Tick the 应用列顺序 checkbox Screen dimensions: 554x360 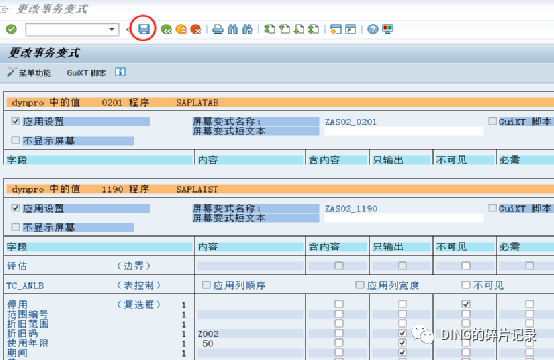206,285
